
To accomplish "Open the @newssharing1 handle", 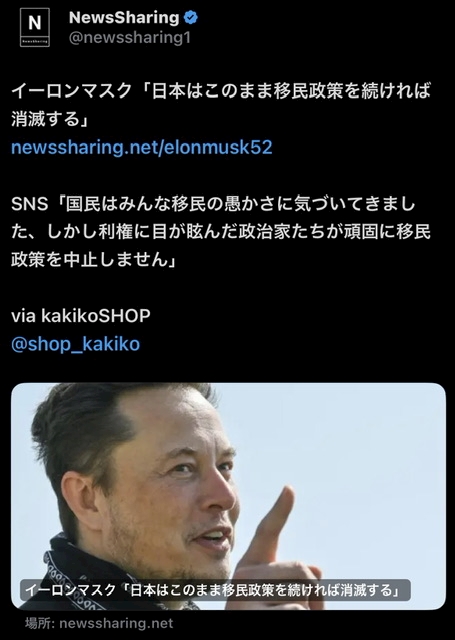I will [x=130, y=38].
